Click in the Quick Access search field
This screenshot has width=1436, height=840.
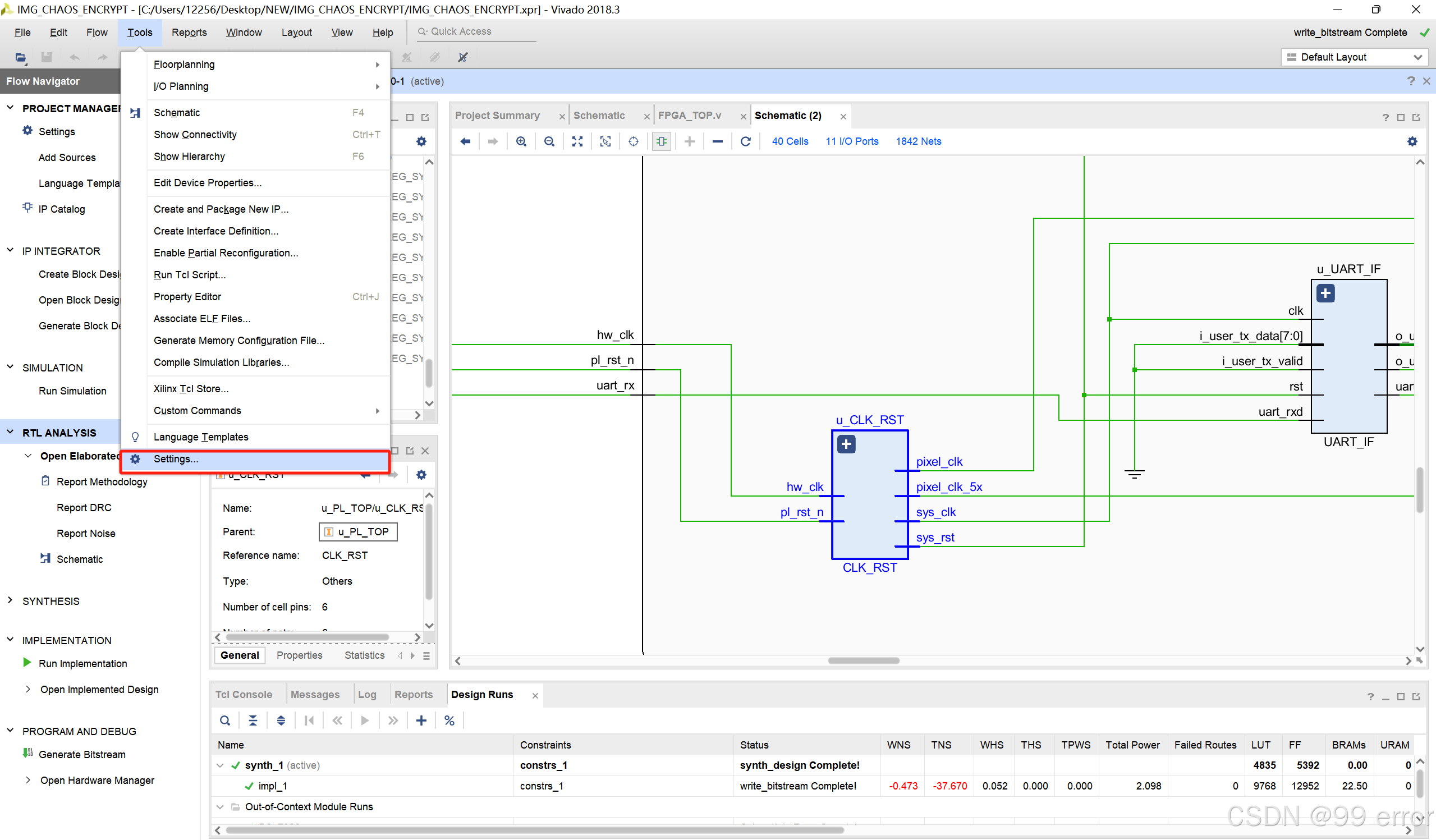[479, 32]
